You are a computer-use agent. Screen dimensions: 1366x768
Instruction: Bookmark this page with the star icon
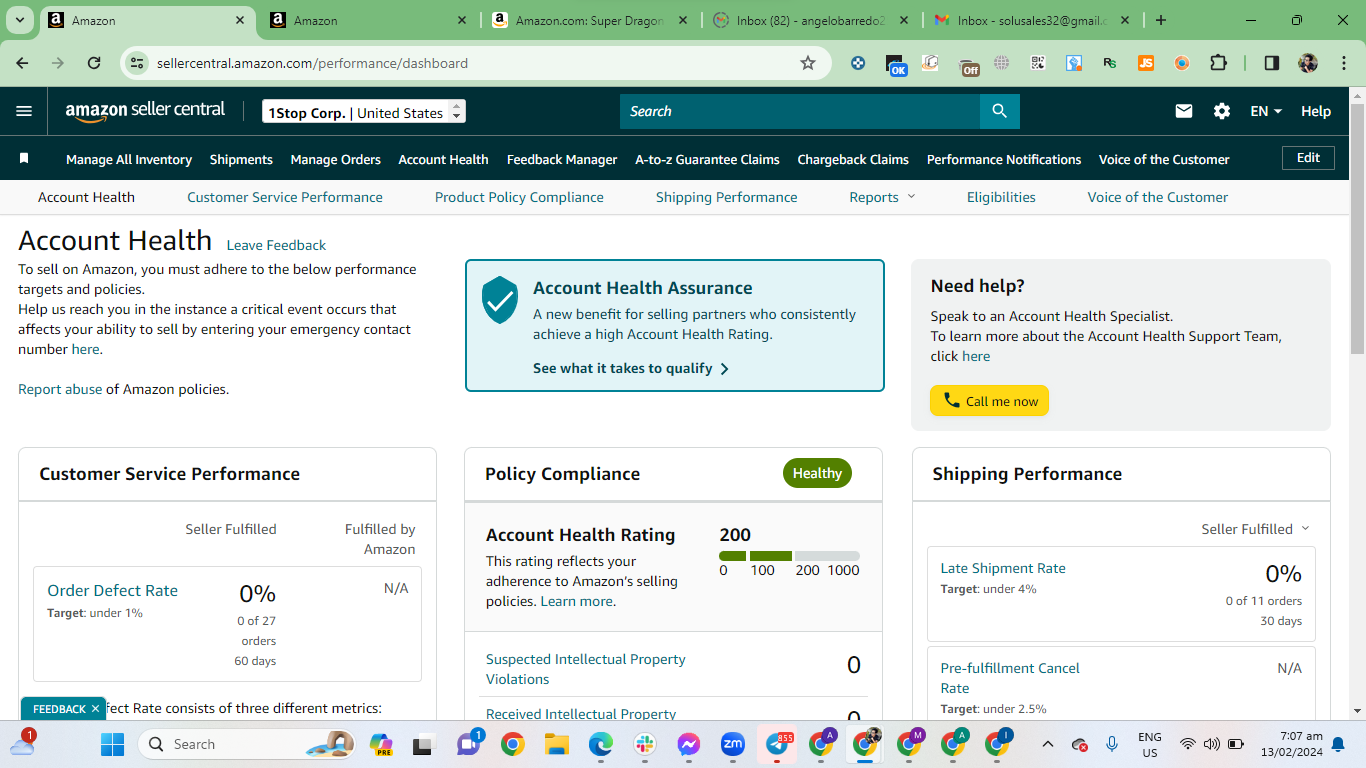click(808, 63)
